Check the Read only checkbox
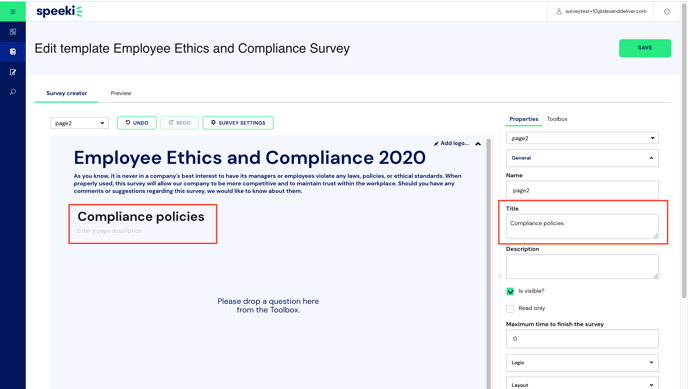Screen dimensions: 688x389 pos(510,309)
